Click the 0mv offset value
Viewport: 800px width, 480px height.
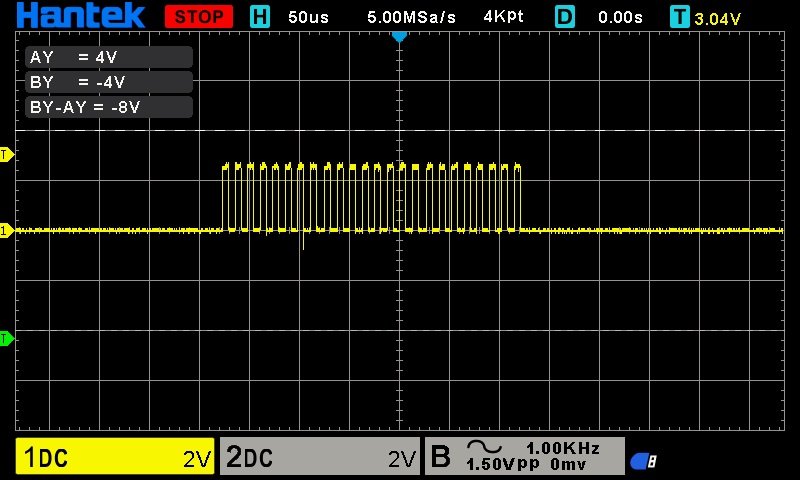click(x=568, y=464)
